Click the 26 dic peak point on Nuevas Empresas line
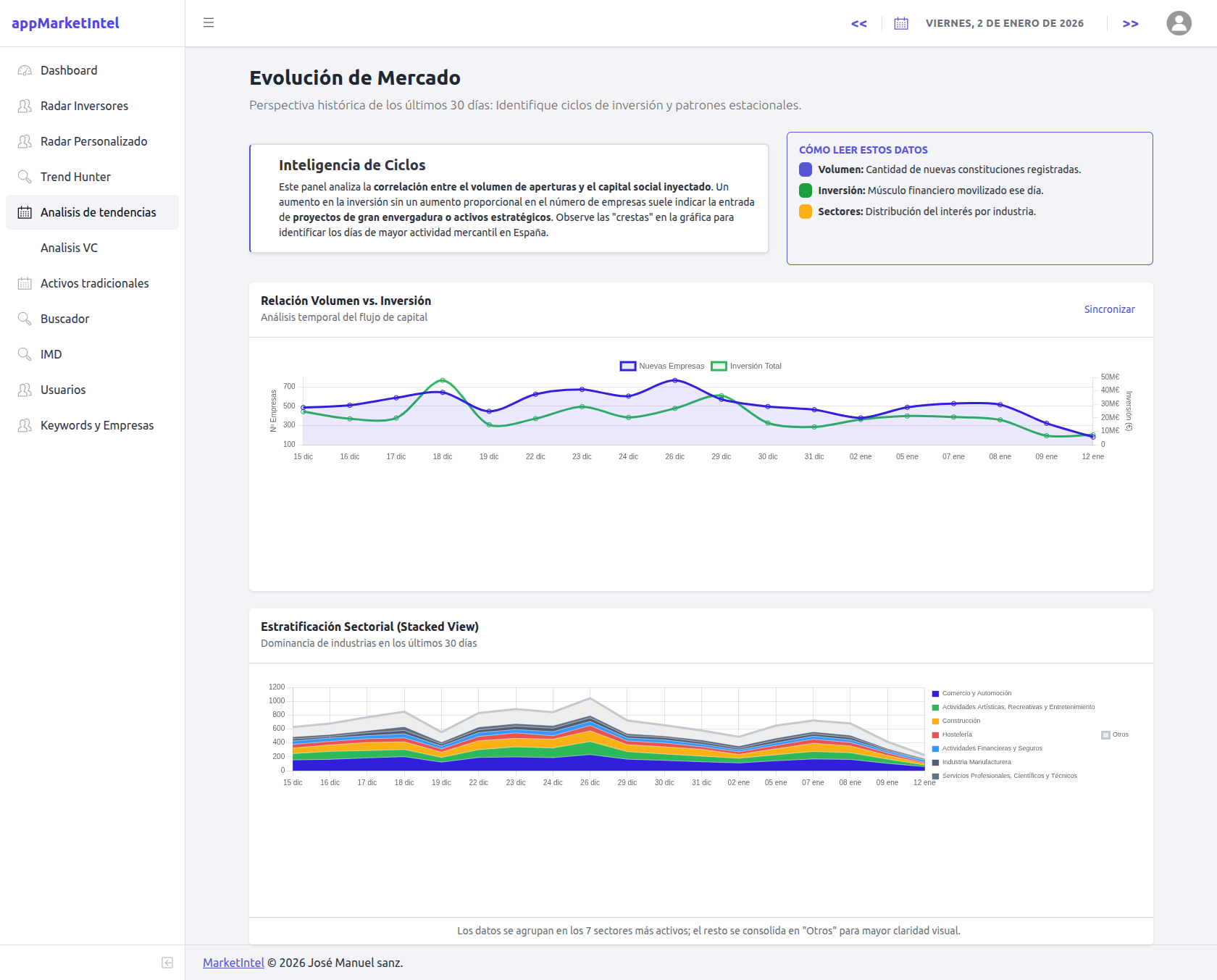This screenshot has width=1217, height=980. click(674, 380)
